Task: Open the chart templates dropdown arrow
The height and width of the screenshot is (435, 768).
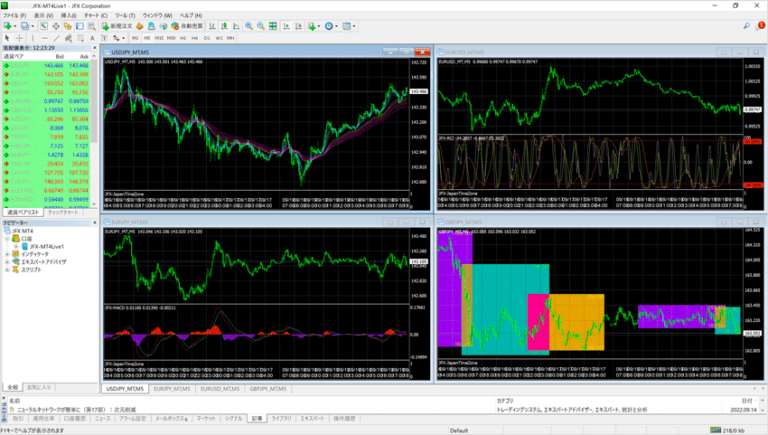Action: pos(357,25)
